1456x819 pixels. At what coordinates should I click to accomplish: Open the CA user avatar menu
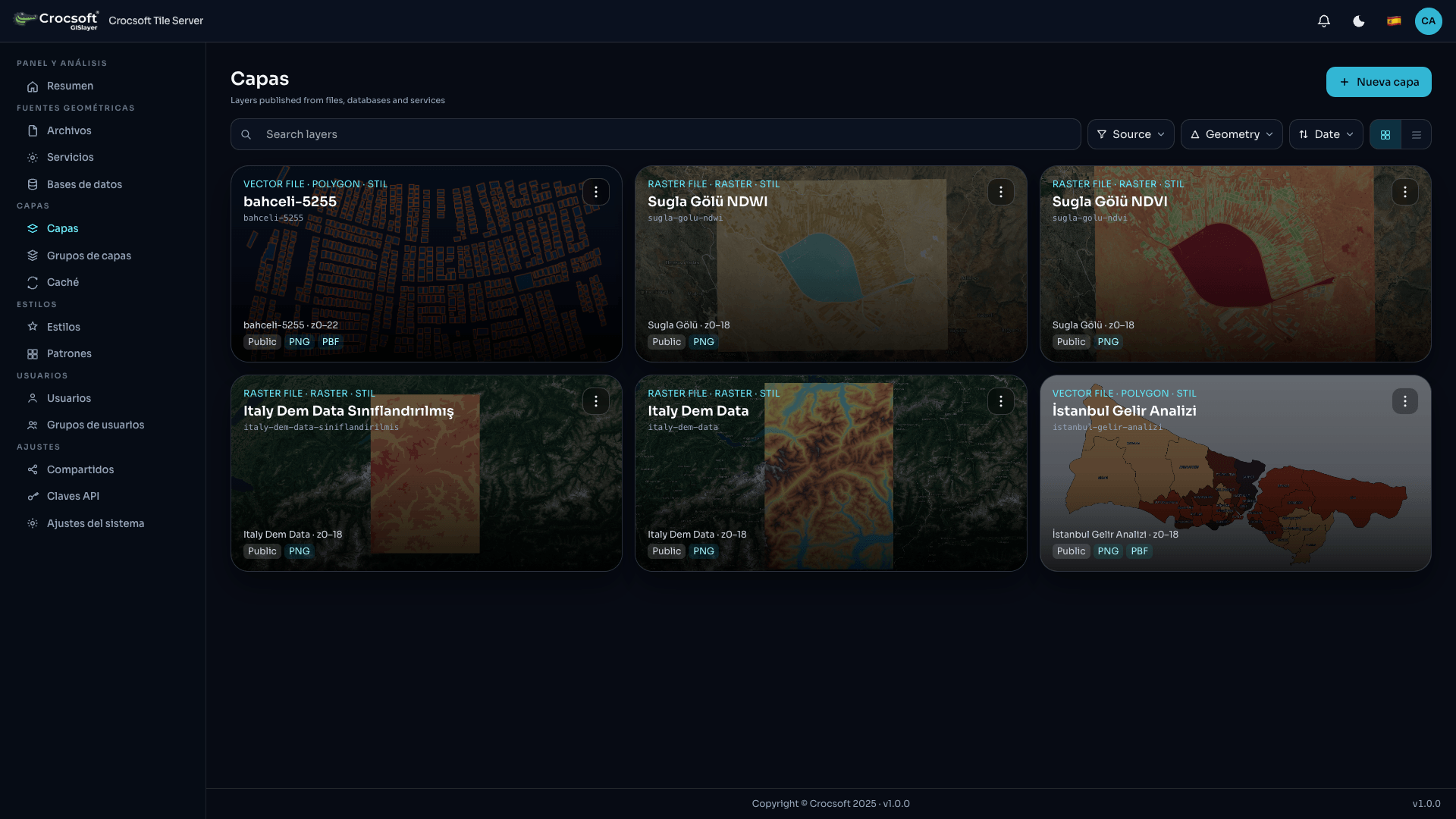(1429, 21)
